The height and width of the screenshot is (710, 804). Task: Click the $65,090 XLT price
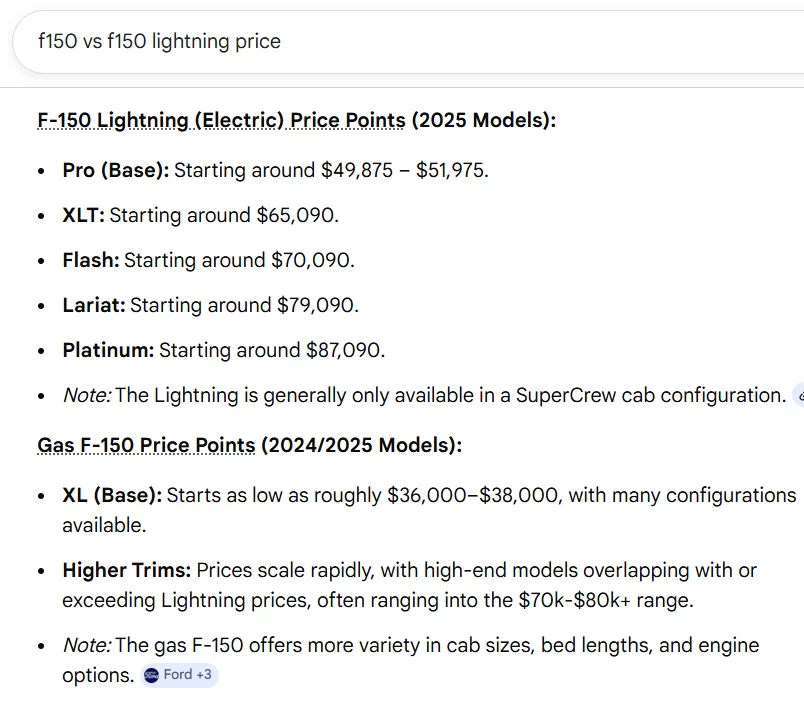tap(298, 215)
